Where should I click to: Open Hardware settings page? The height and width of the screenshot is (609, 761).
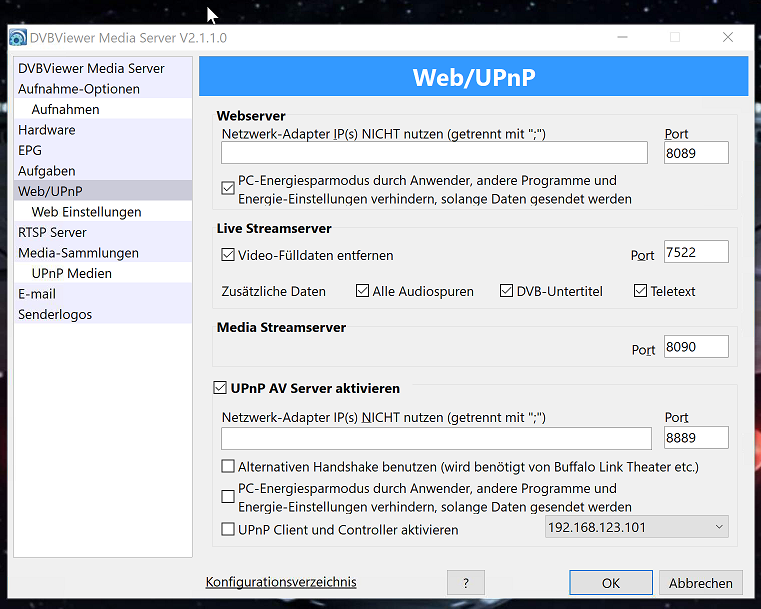point(103,130)
